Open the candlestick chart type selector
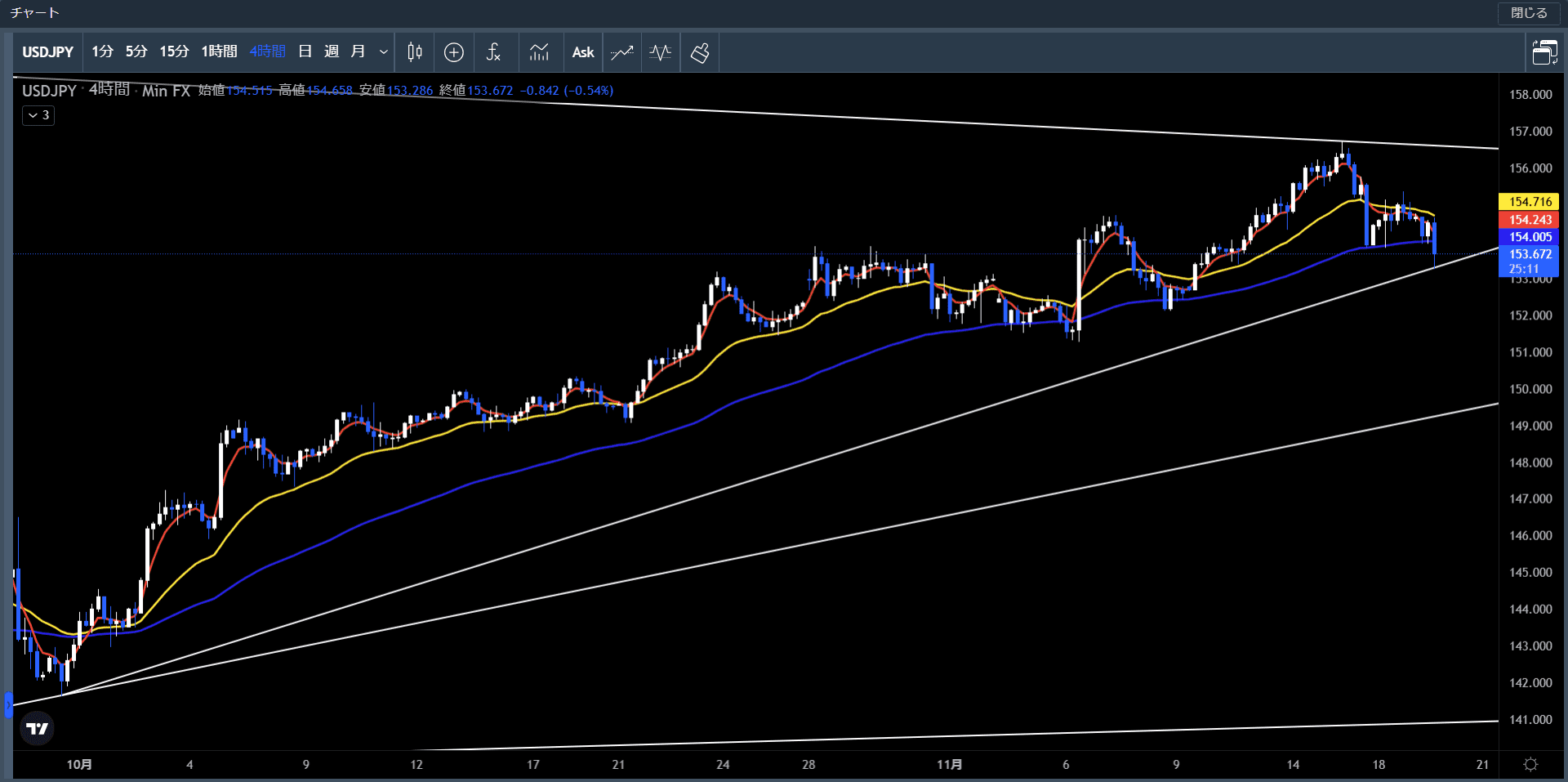The image size is (1568, 782). [415, 52]
